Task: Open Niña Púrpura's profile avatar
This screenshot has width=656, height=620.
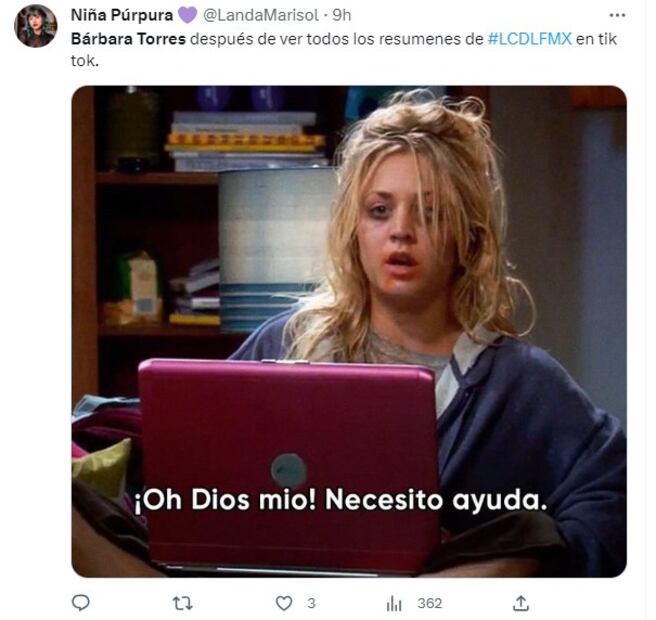Action: [35, 26]
